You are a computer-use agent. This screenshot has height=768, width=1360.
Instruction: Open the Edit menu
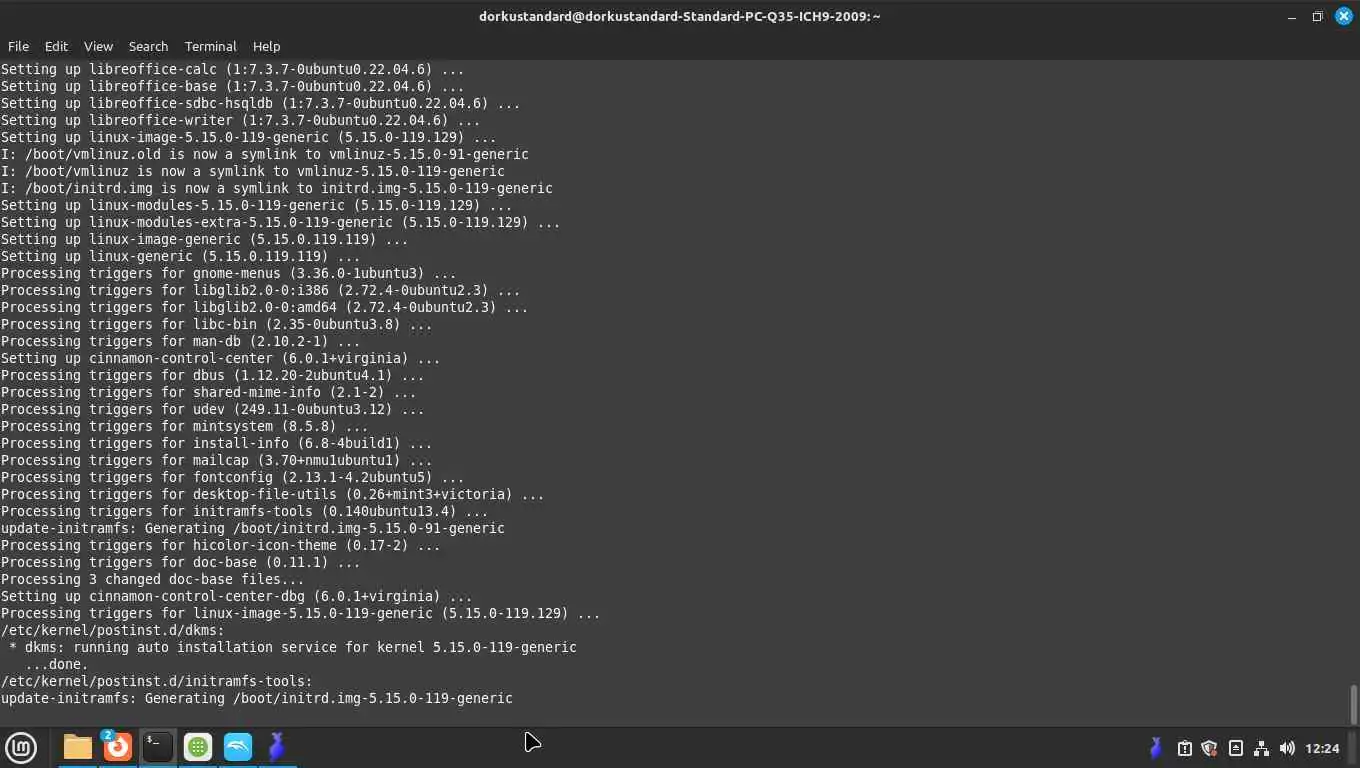(56, 46)
